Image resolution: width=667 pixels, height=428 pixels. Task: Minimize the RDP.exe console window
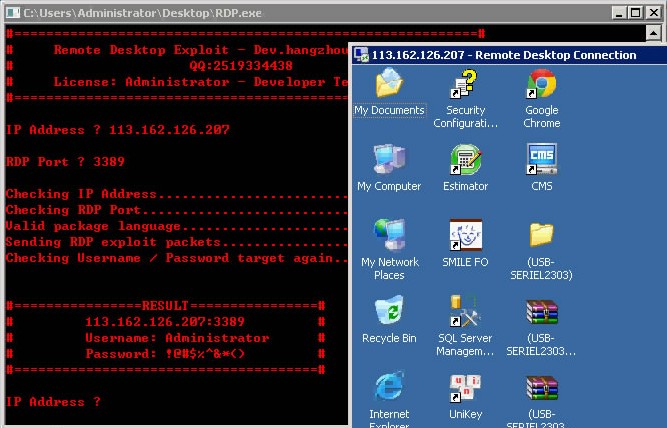pyautogui.click(x=616, y=13)
